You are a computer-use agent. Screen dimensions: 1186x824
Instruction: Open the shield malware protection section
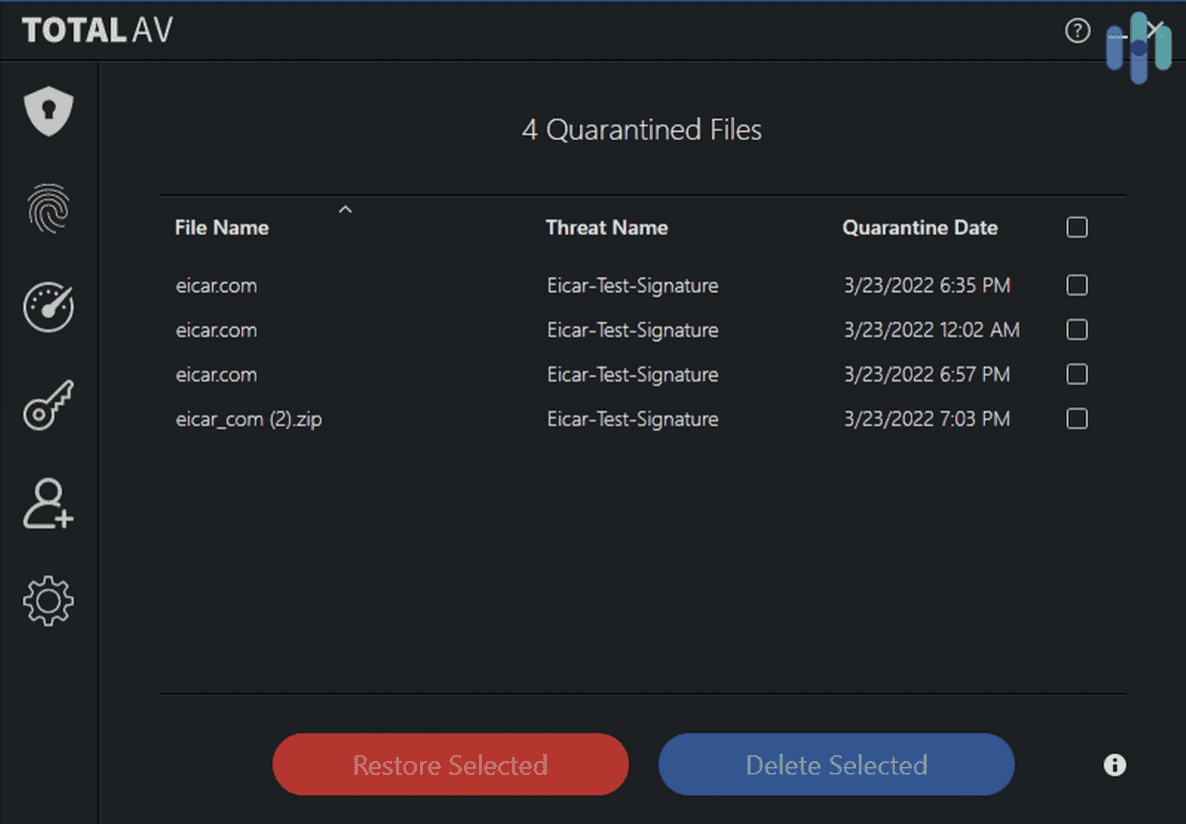pyautogui.click(x=49, y=111)
